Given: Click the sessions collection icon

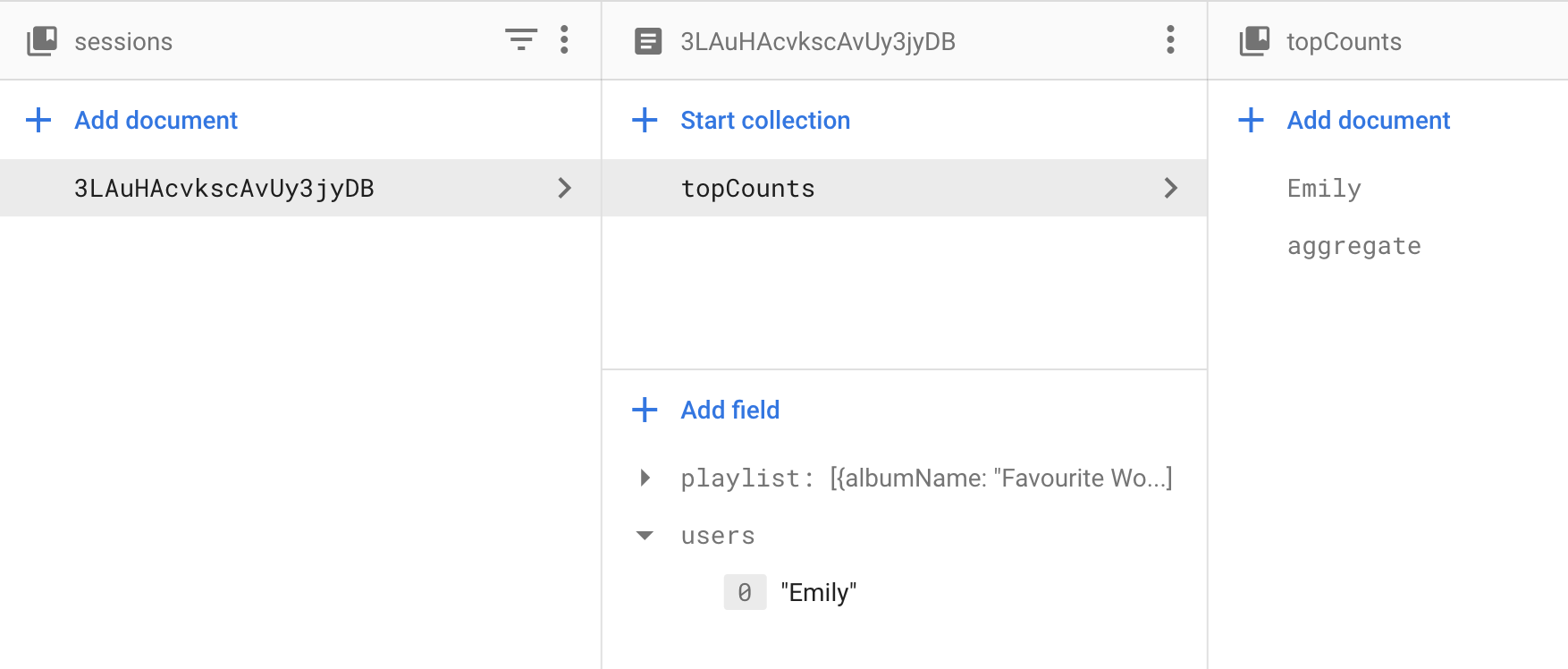Looking at the screenshot, I should 42,41.
